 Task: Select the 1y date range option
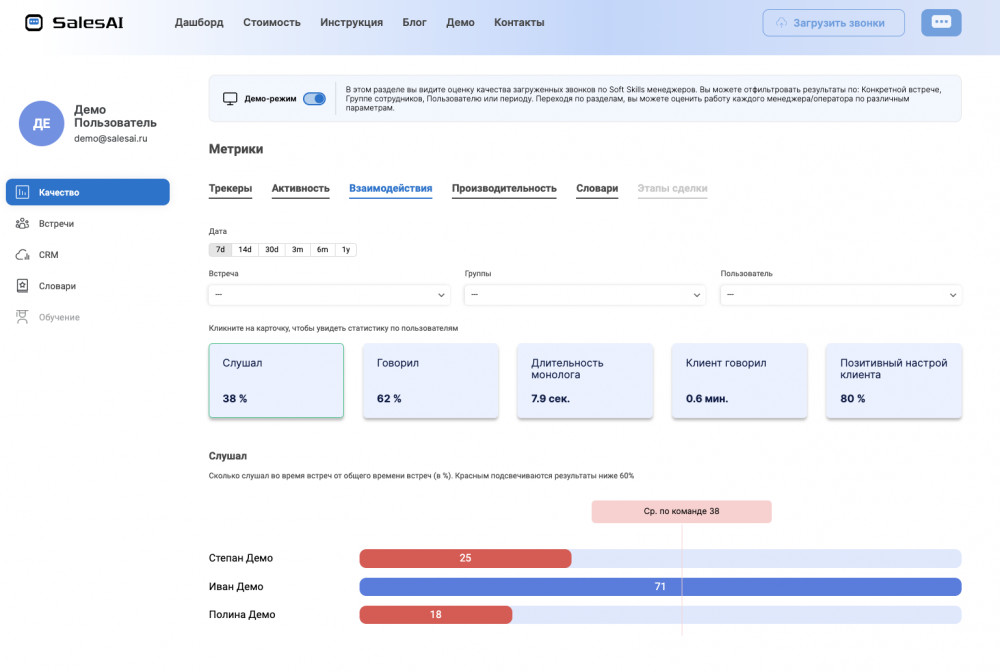[345, 250]
